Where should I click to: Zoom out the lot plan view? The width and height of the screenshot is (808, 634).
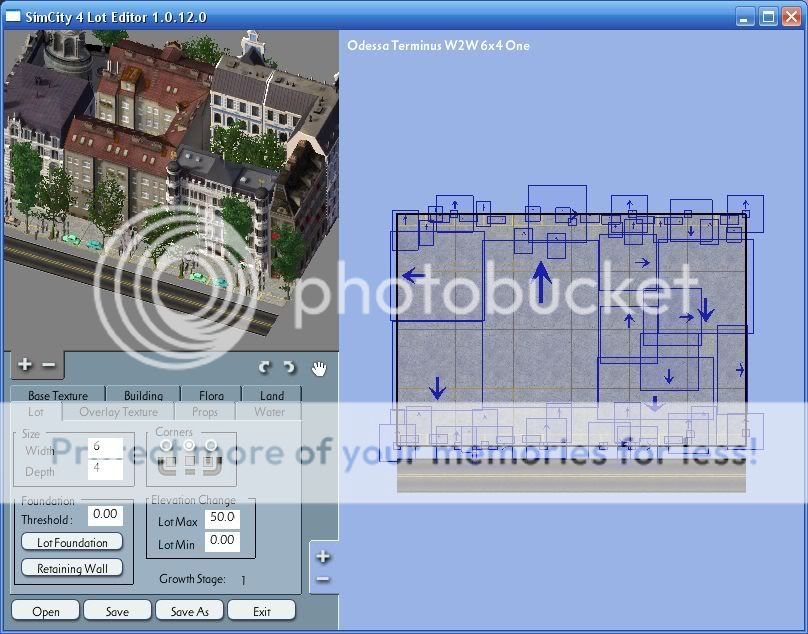point(323,579)
